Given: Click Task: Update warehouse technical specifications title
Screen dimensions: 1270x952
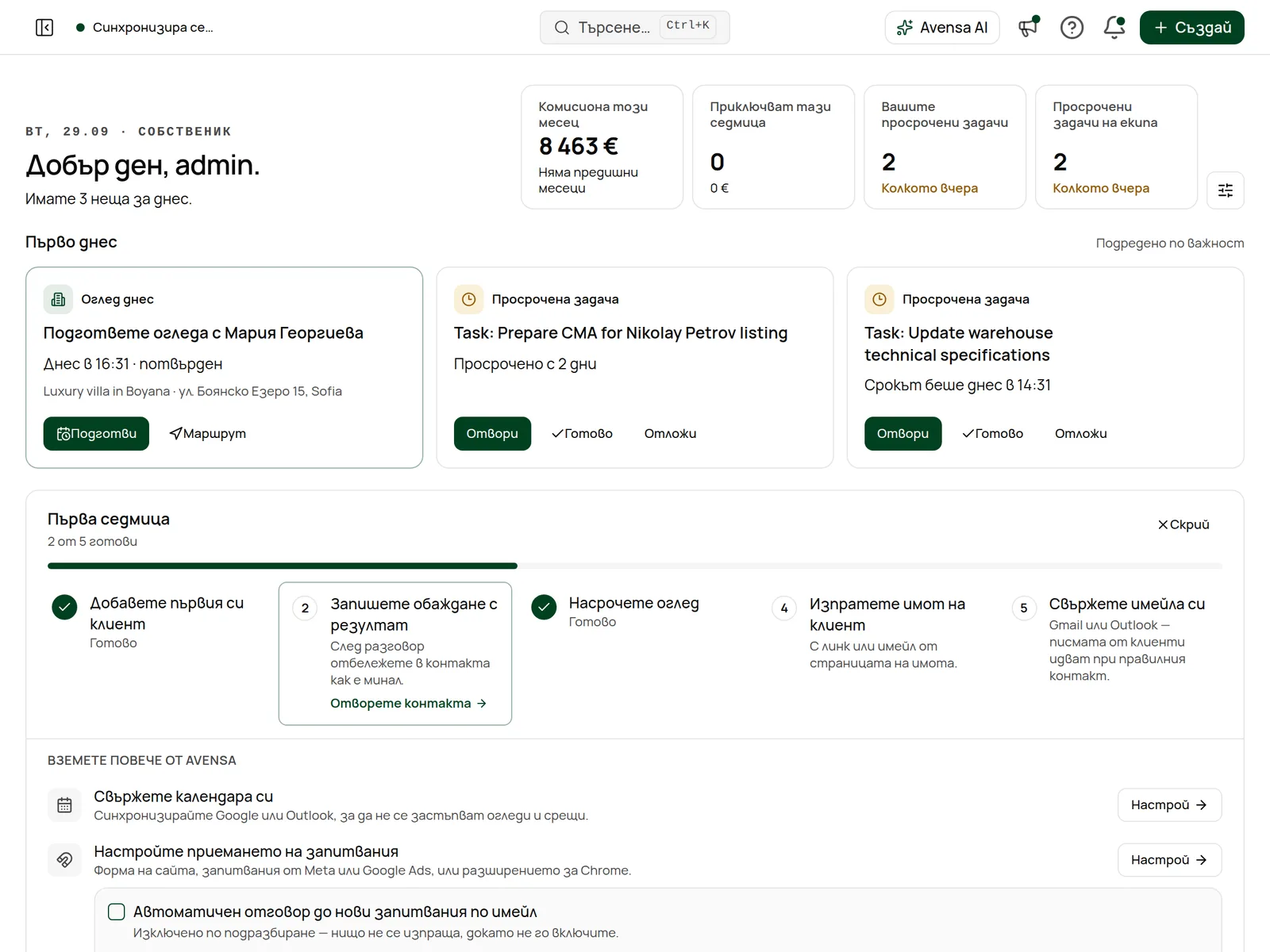Looking at the screenshot, I should (959, 344).
